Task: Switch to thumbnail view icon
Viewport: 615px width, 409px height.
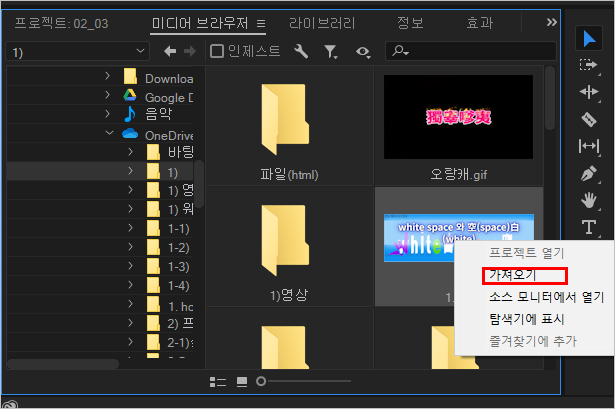Action: [242, 382]
